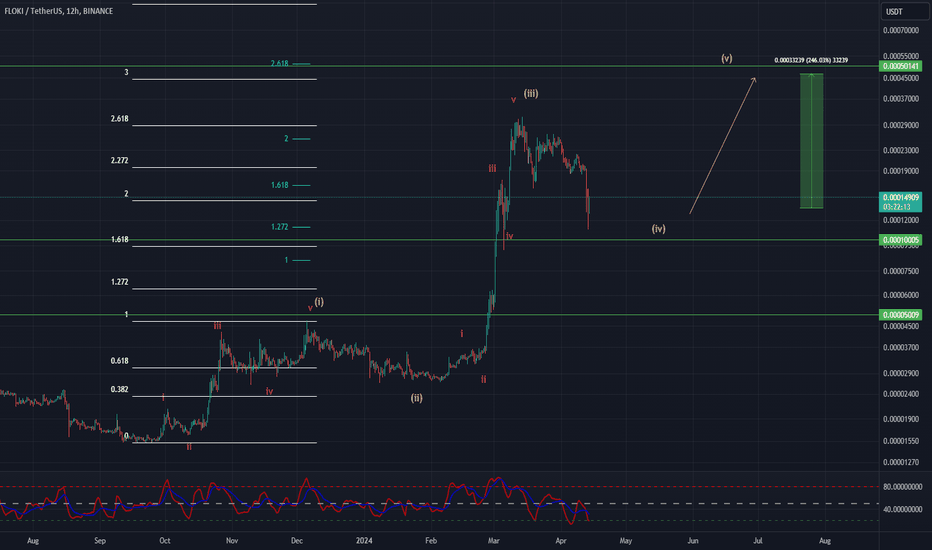
Task: Select the green price range measurement box
Action: 811,141
